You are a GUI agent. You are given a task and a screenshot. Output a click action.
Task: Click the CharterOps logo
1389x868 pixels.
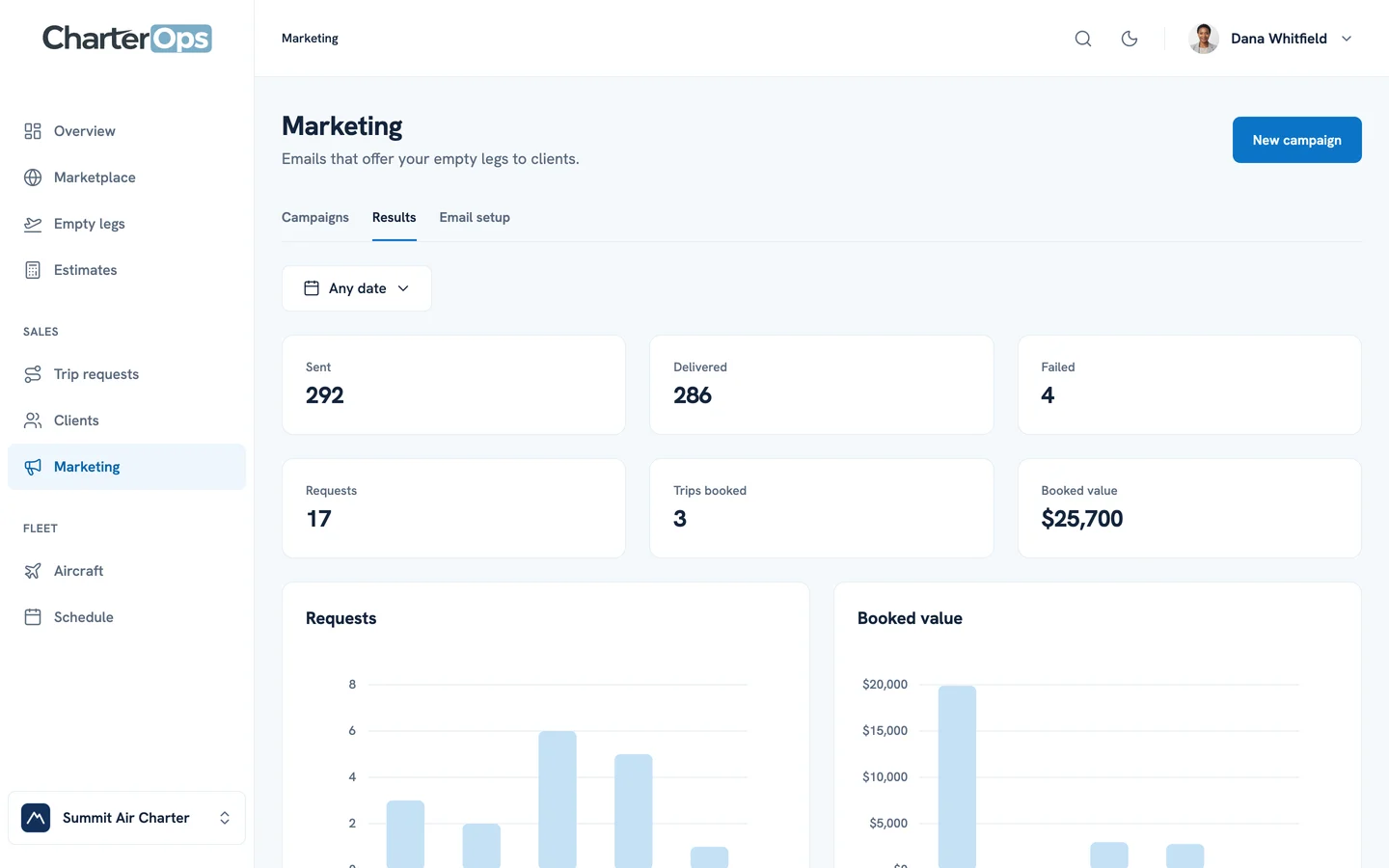coord(127,39)
